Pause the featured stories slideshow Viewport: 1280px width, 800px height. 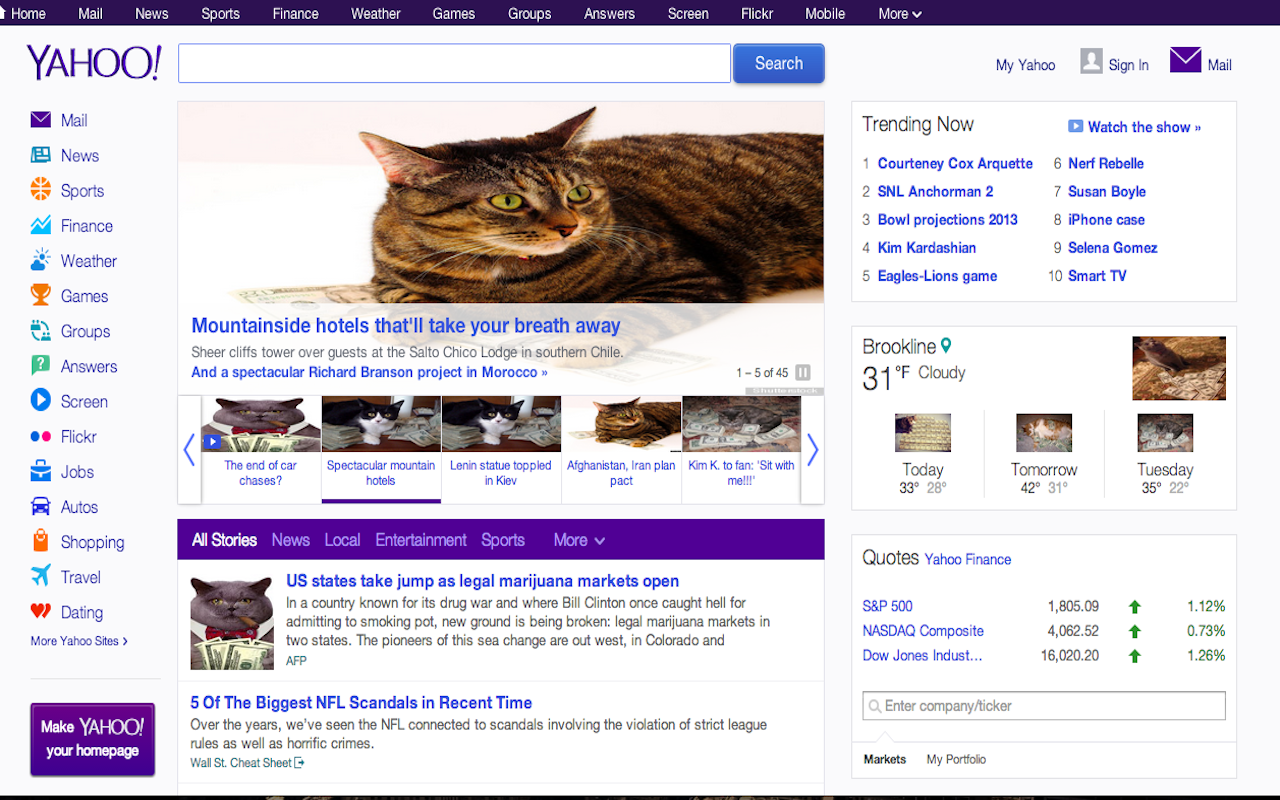pos(804,373)
